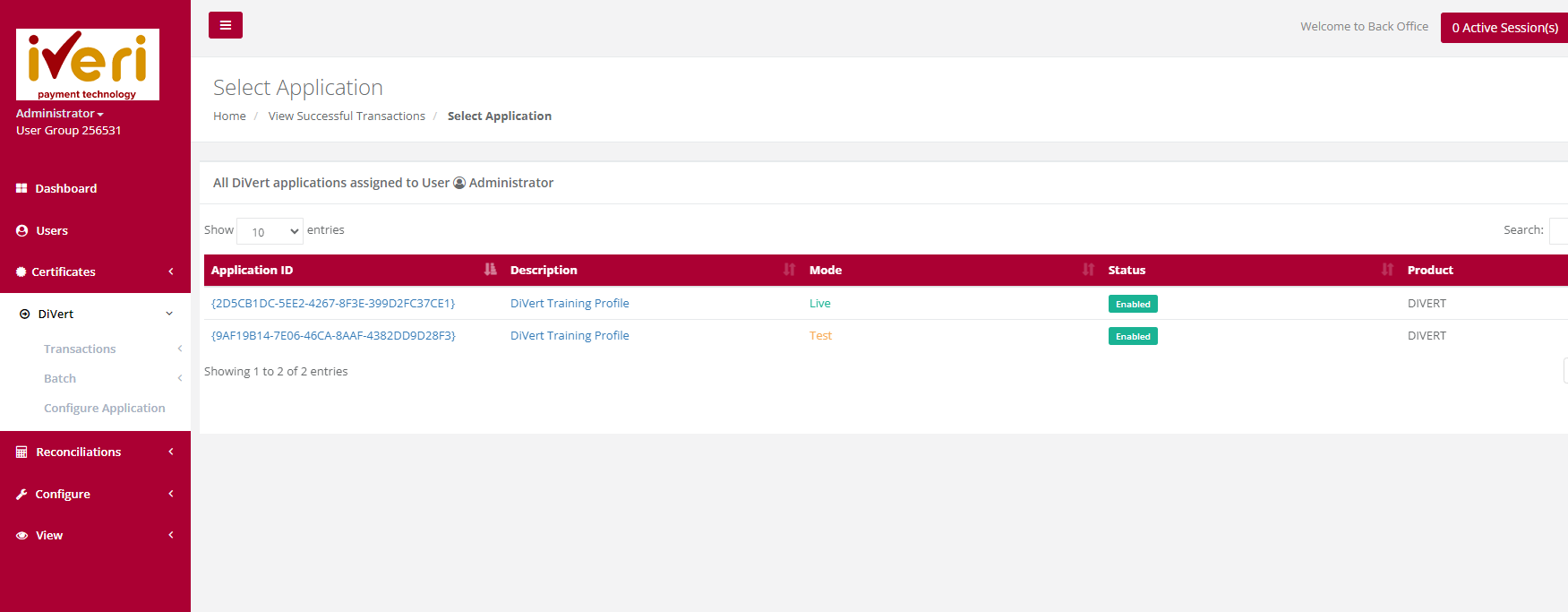Click the Enabled badge in Live row

point(1133,304)
